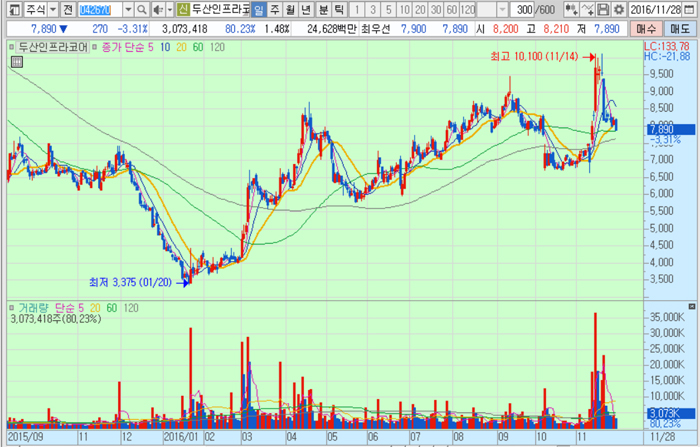Screen dimensions: 700x447
Task: Click the speaker sound icon
Action: pos(156,9)
